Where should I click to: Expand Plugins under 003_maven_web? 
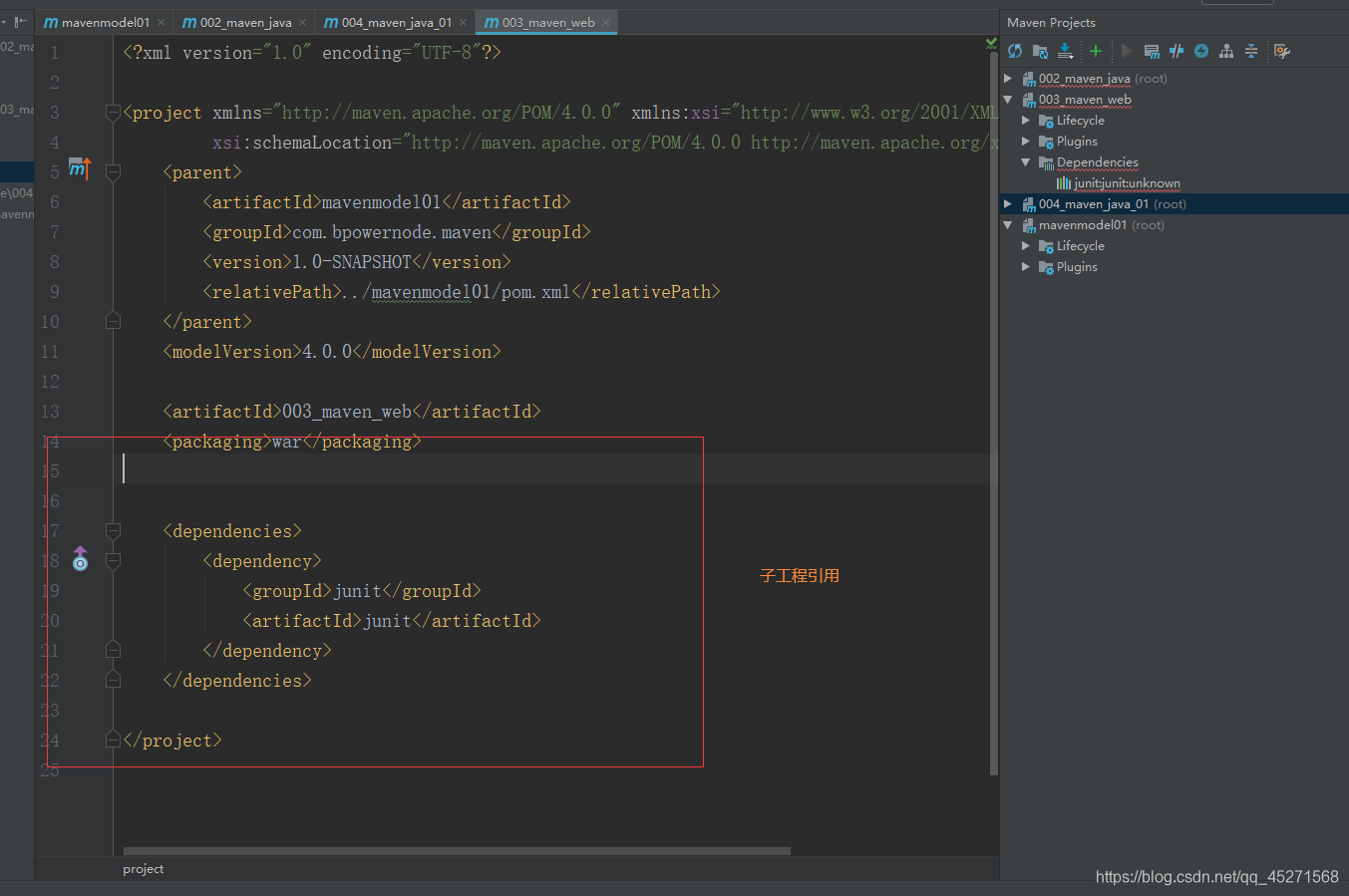(1026, 141)
